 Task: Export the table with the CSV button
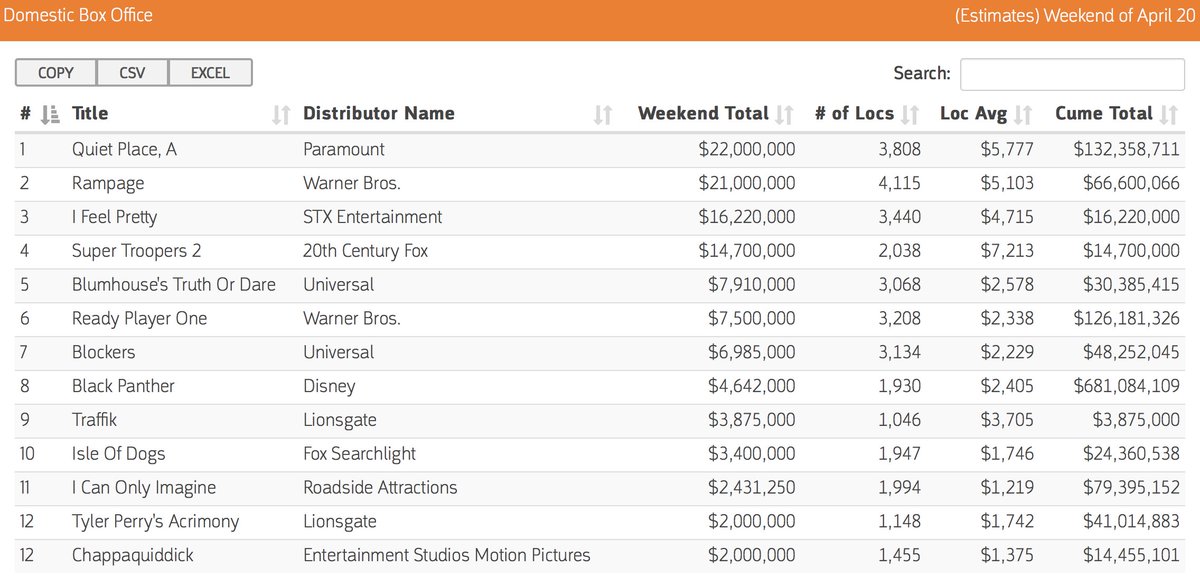click(132, 73)
